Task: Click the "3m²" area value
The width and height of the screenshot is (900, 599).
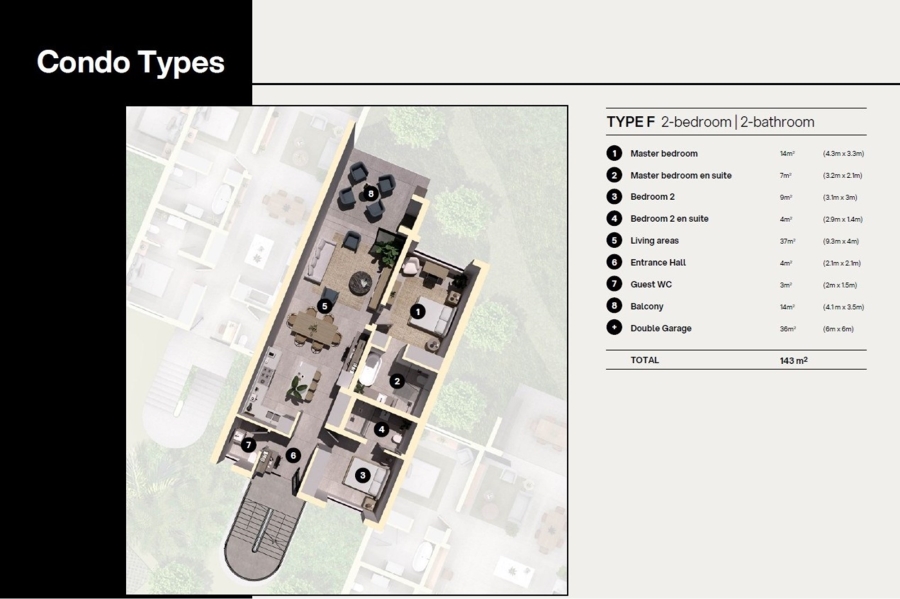Action: click(x=786, y=285)
